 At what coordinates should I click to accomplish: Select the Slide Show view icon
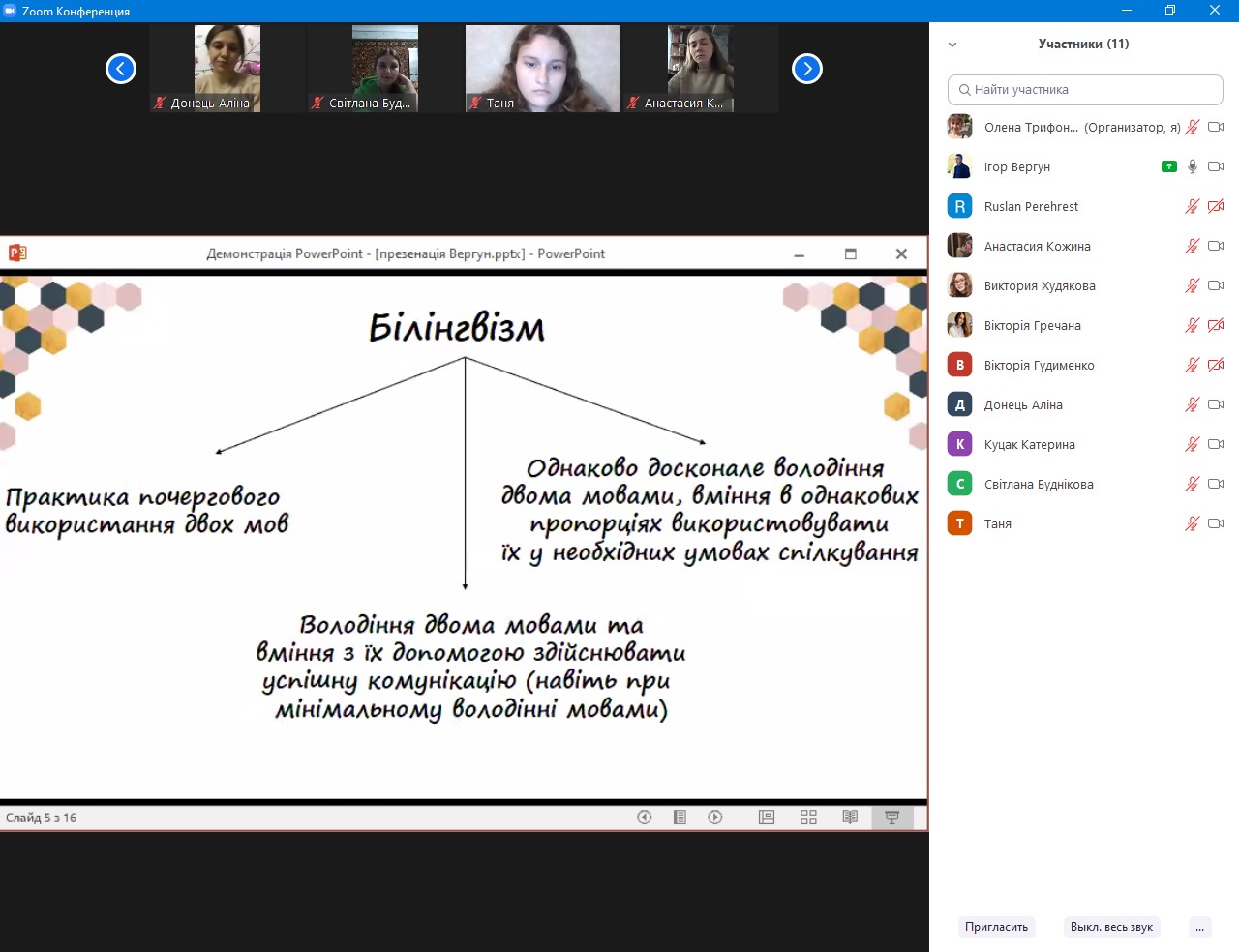[x=891, y=818]
